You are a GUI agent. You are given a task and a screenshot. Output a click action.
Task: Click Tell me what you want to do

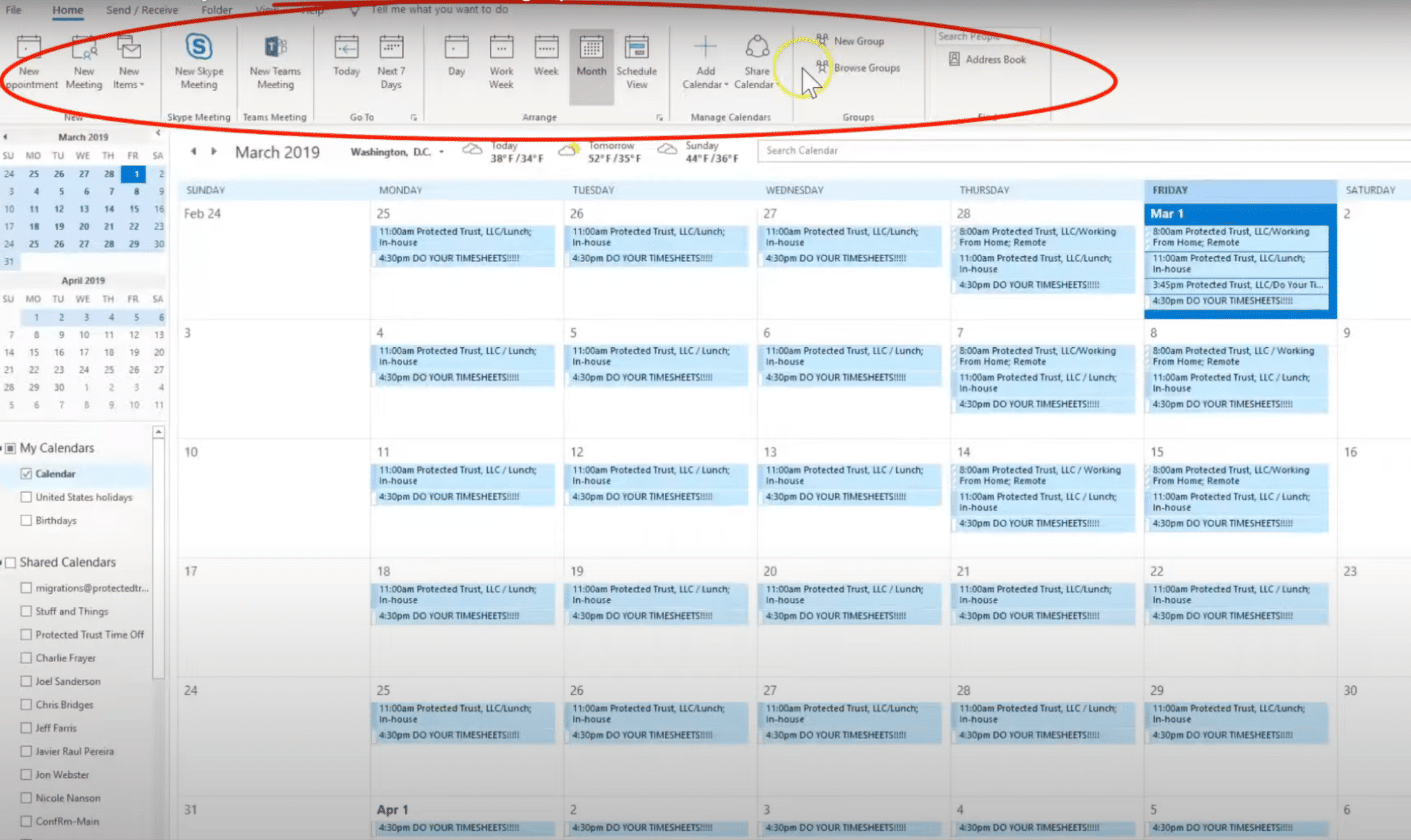pyautogui.click(x=439, y=9)
